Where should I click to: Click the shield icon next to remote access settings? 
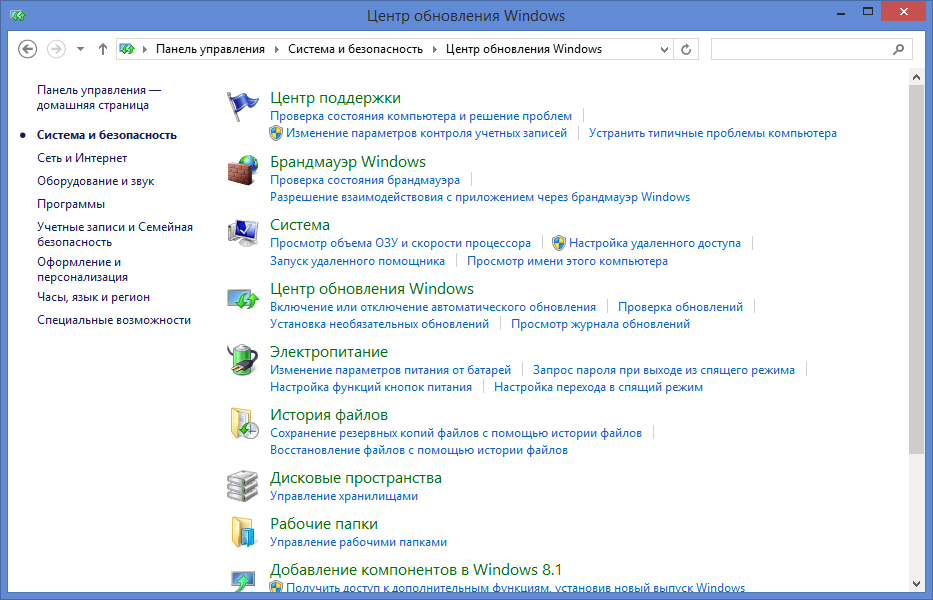pos(559,243)
